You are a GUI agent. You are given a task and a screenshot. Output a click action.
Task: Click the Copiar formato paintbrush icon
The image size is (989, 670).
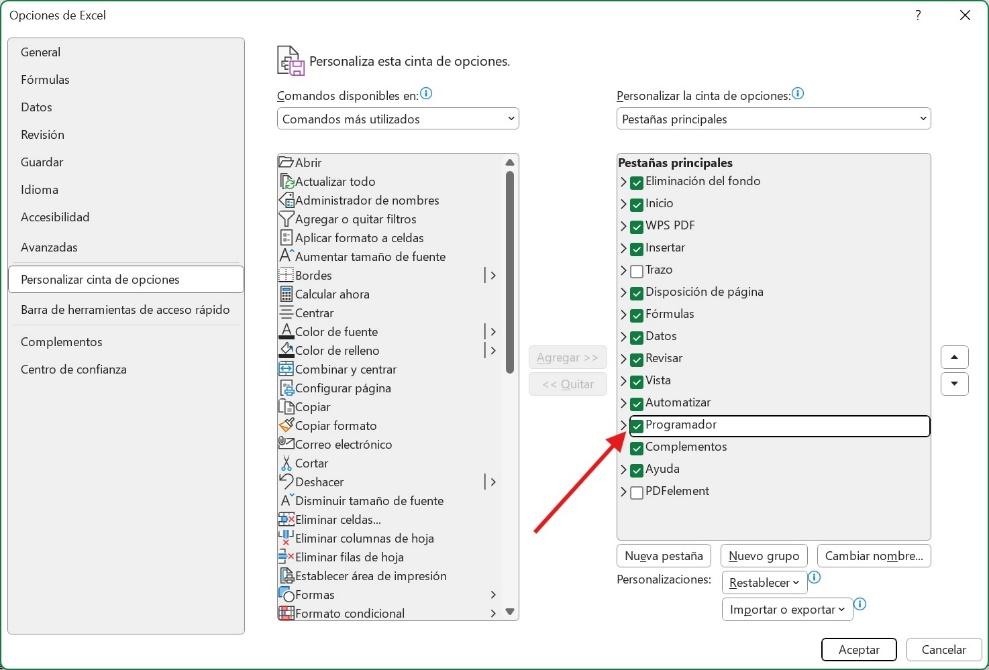[x=286, y=425]
